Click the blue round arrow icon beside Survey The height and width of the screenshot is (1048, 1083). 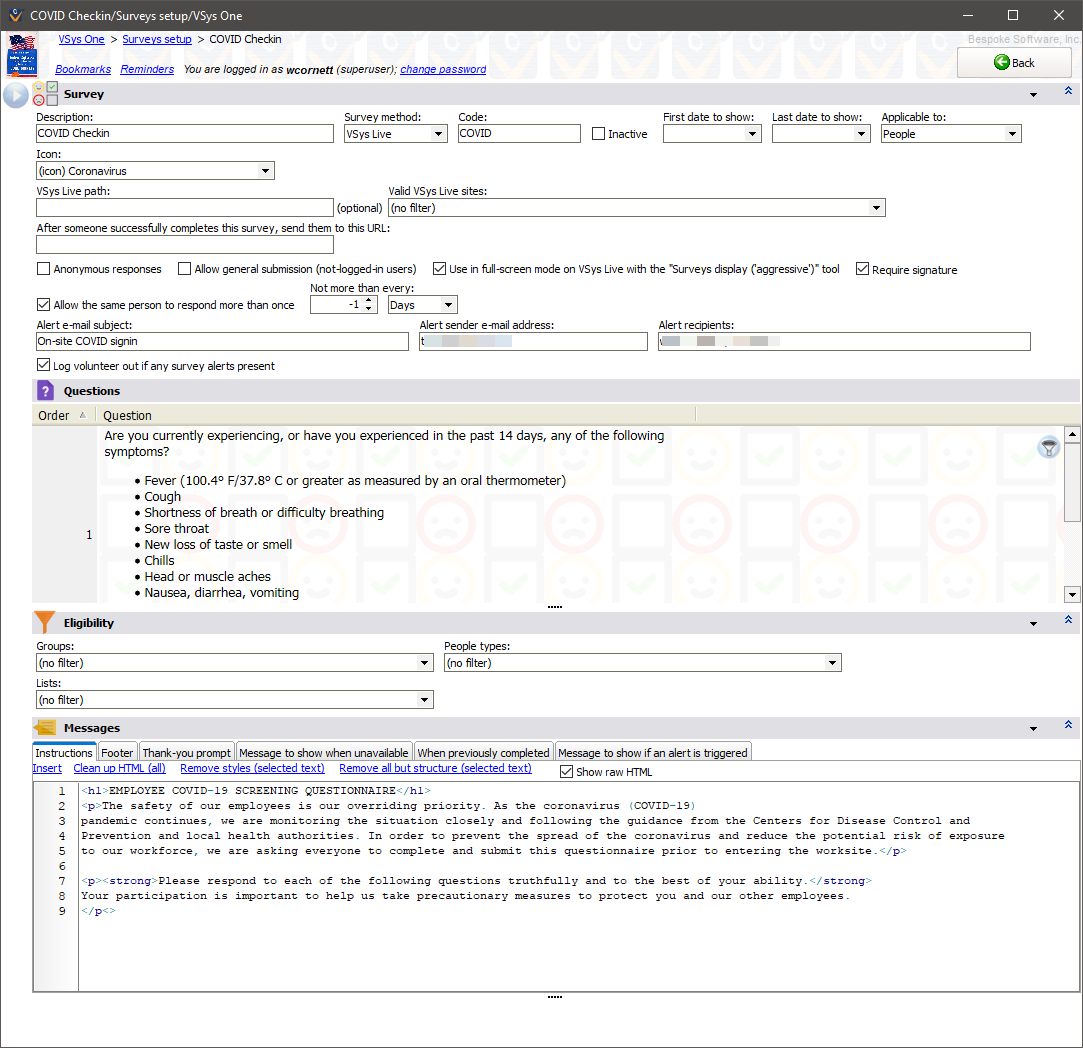16,95
